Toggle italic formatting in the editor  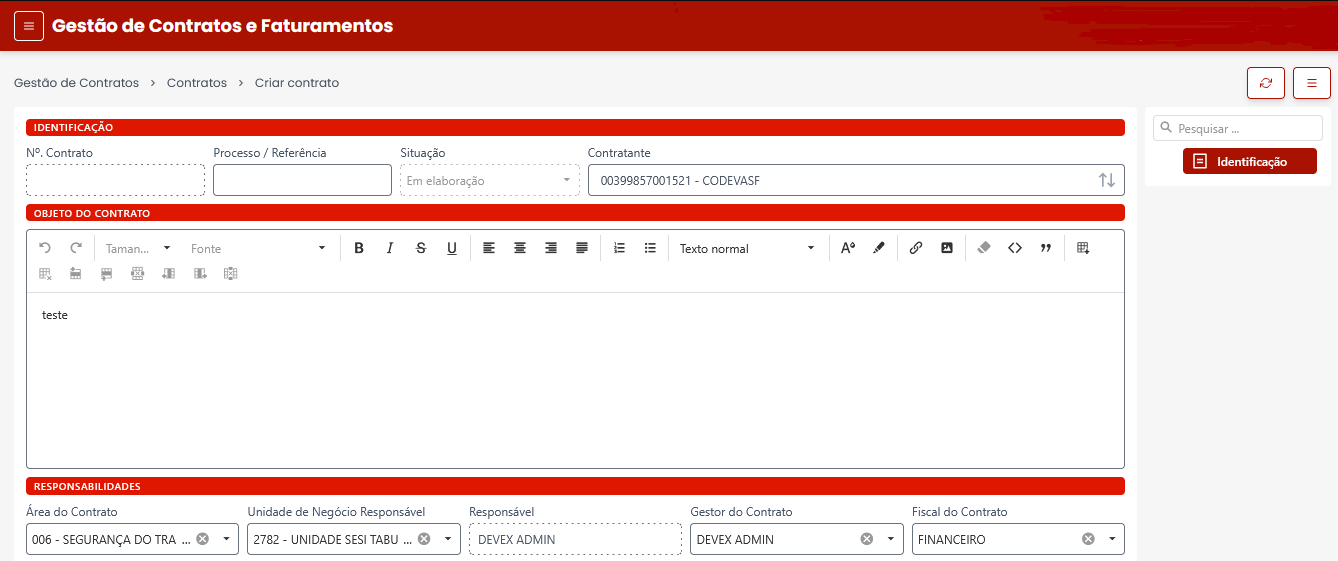pos(390,248)
